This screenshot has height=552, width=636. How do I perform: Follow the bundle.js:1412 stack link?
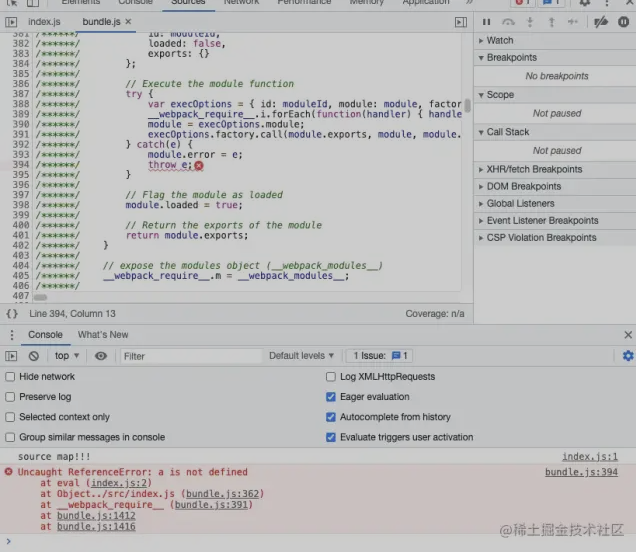tap(96, 516)
